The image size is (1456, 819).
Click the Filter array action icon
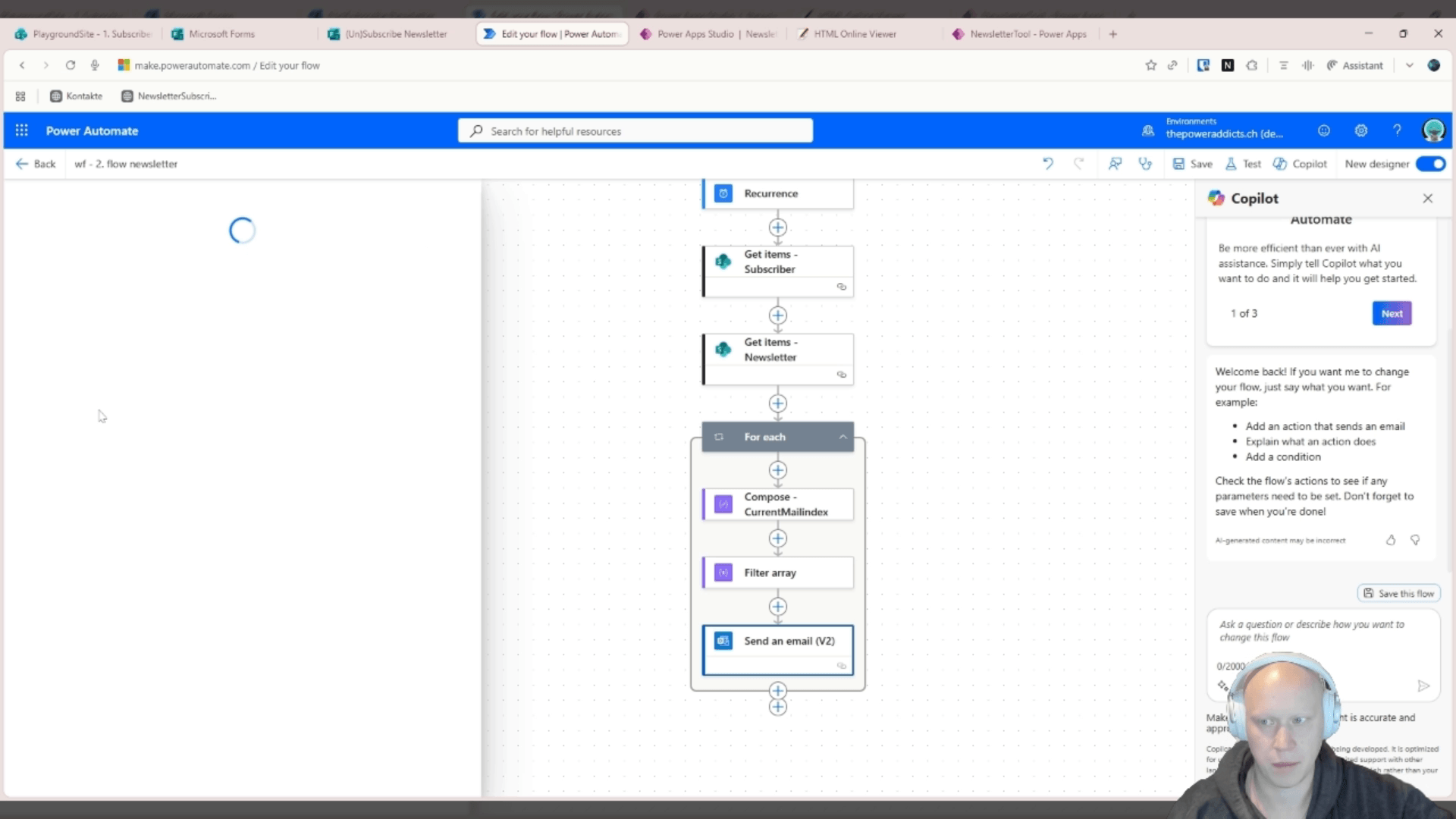723,573
